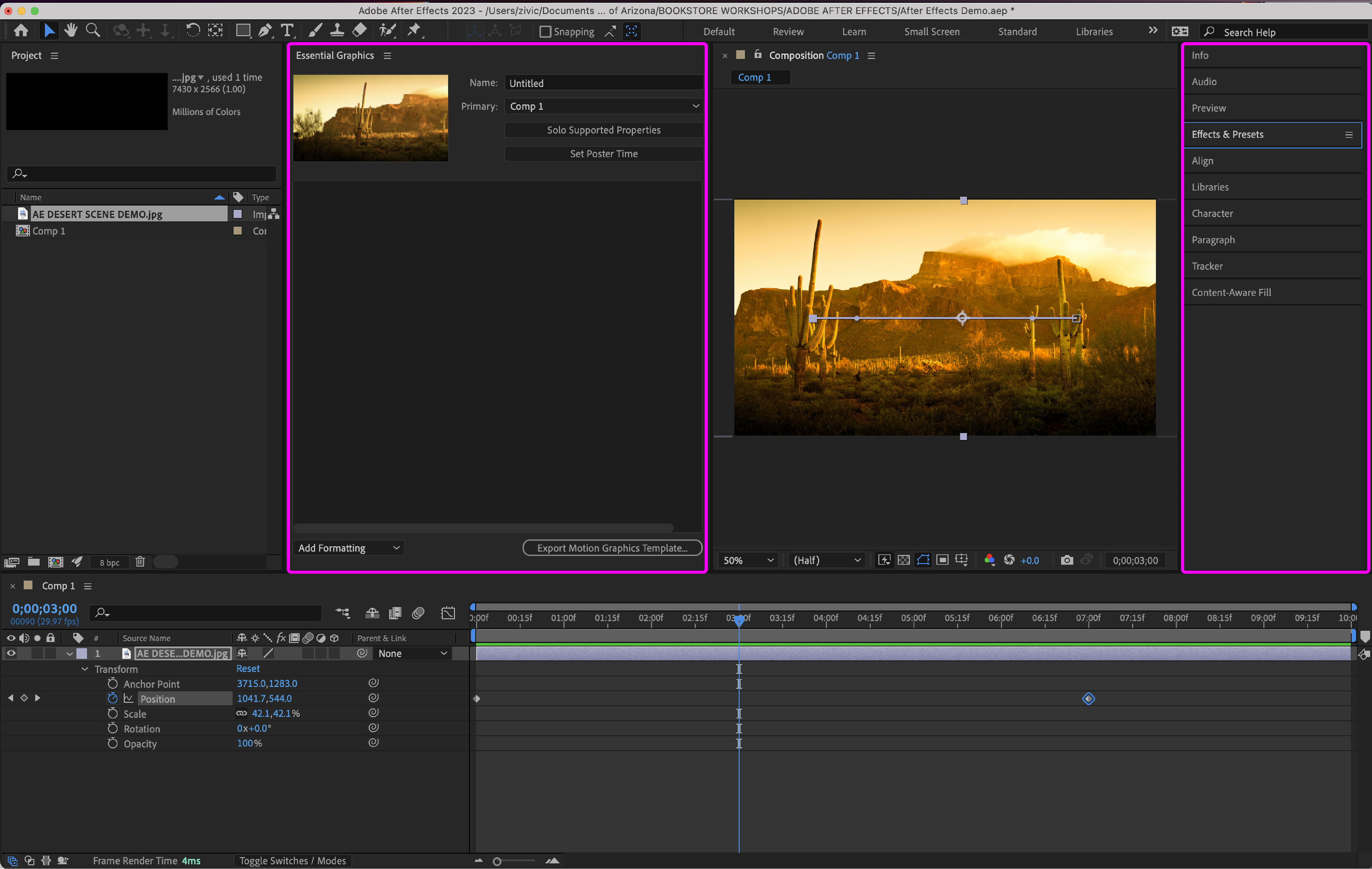Click the snapshot camera icon
This screenshot has width=1372, height=869.
(1067, 560)
